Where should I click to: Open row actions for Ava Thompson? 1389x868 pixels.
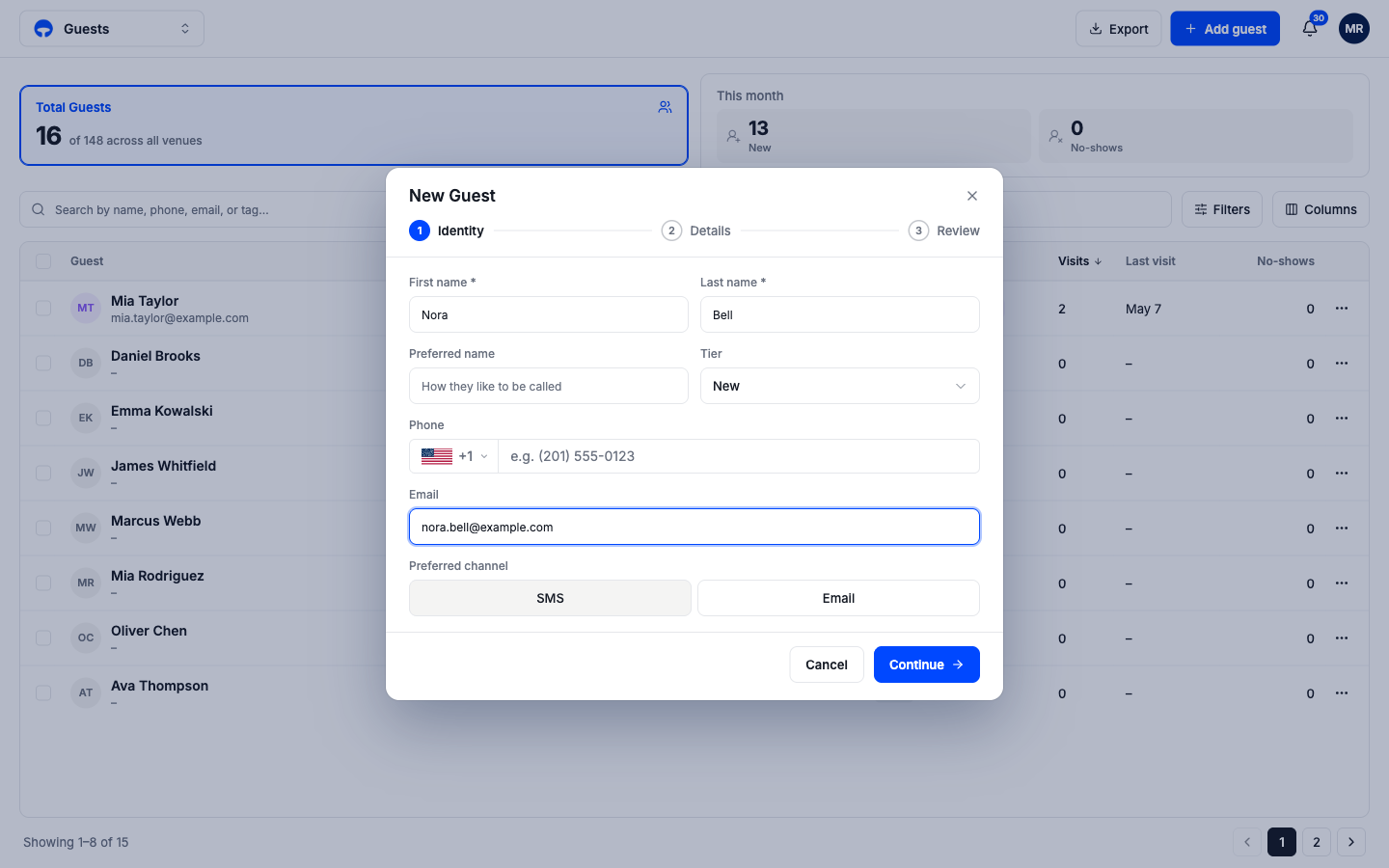1342,693
